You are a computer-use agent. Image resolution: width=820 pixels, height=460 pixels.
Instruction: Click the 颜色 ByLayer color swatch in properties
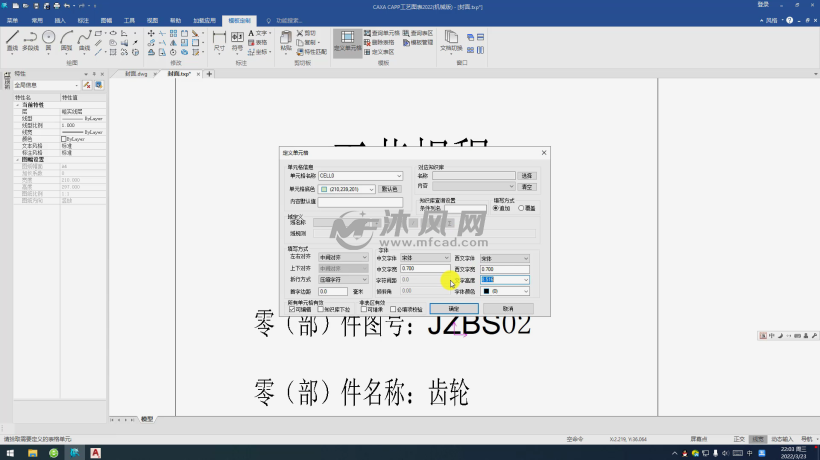[64, 139]
